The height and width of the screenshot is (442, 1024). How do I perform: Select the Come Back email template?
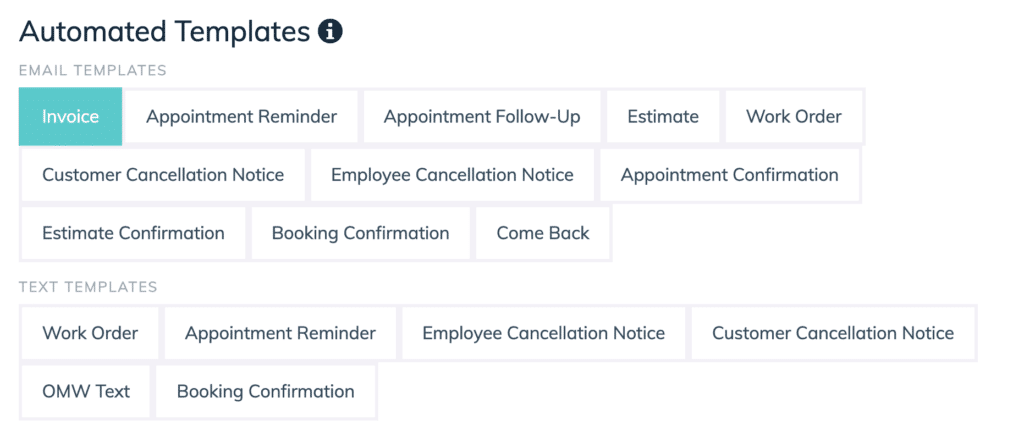coord(543,233)
